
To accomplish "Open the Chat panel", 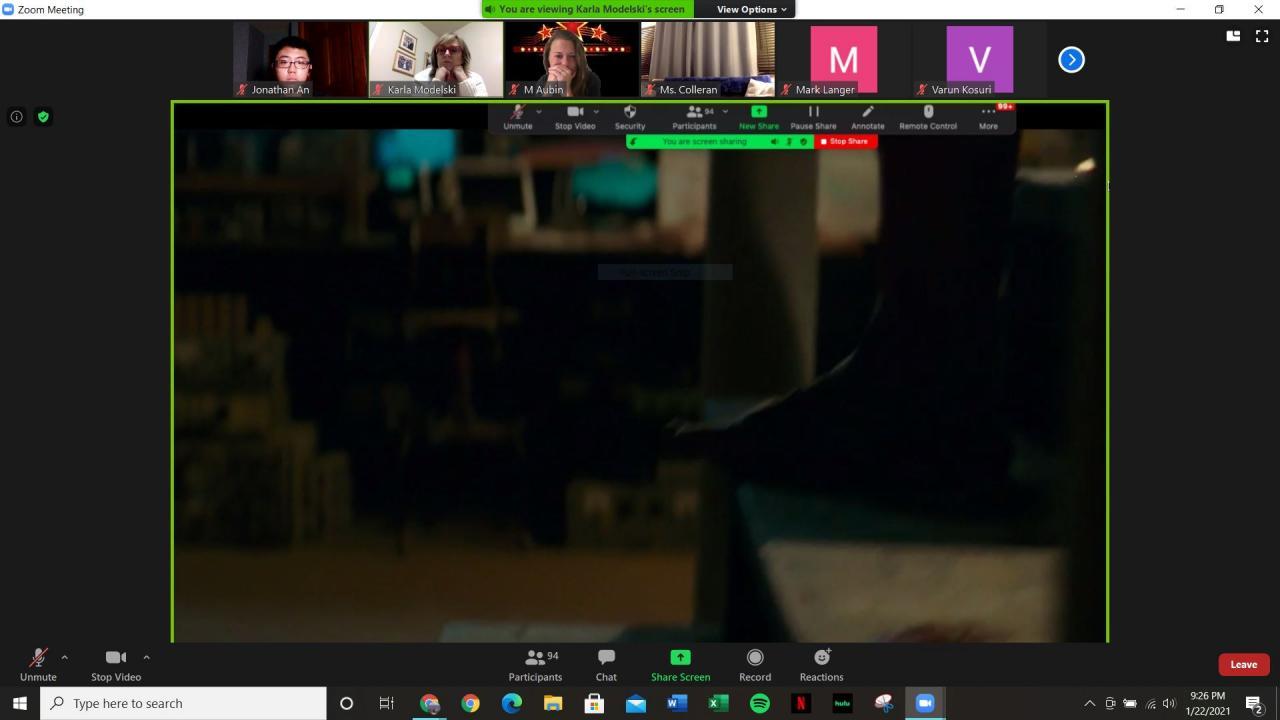I will pyautogui.click(x=606, y=664).
